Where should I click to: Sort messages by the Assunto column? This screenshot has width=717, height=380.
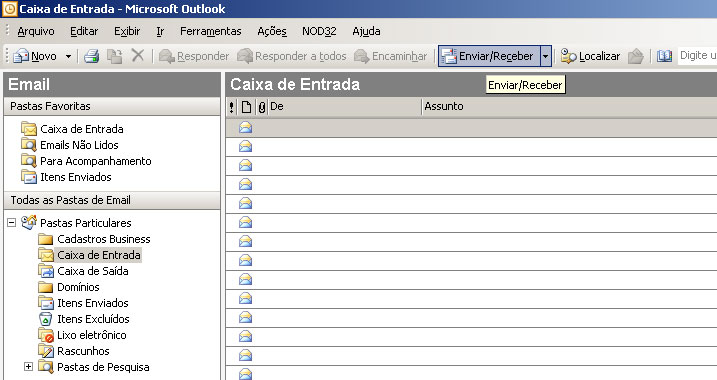570,107
